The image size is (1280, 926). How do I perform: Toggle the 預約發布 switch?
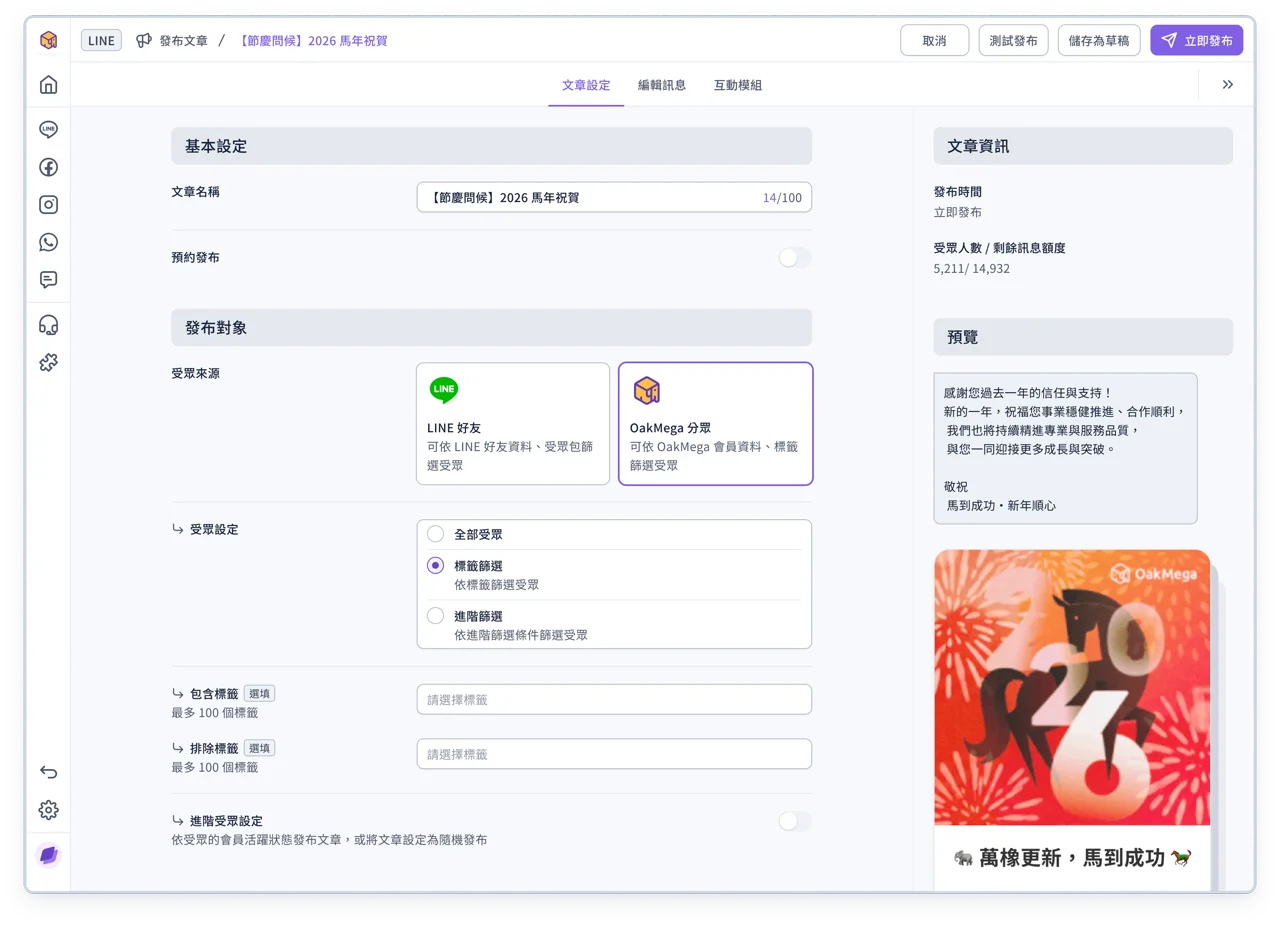[795, 258]
